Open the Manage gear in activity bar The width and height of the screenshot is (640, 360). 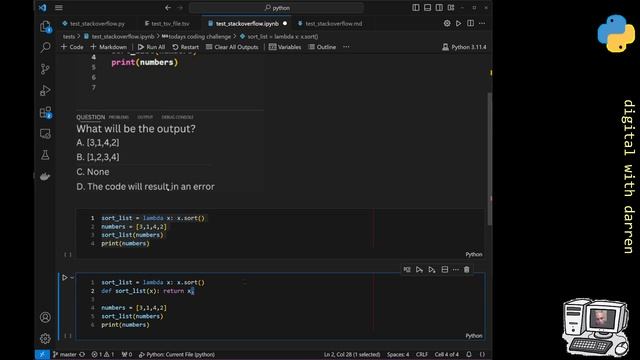click(x=45, y=338)
